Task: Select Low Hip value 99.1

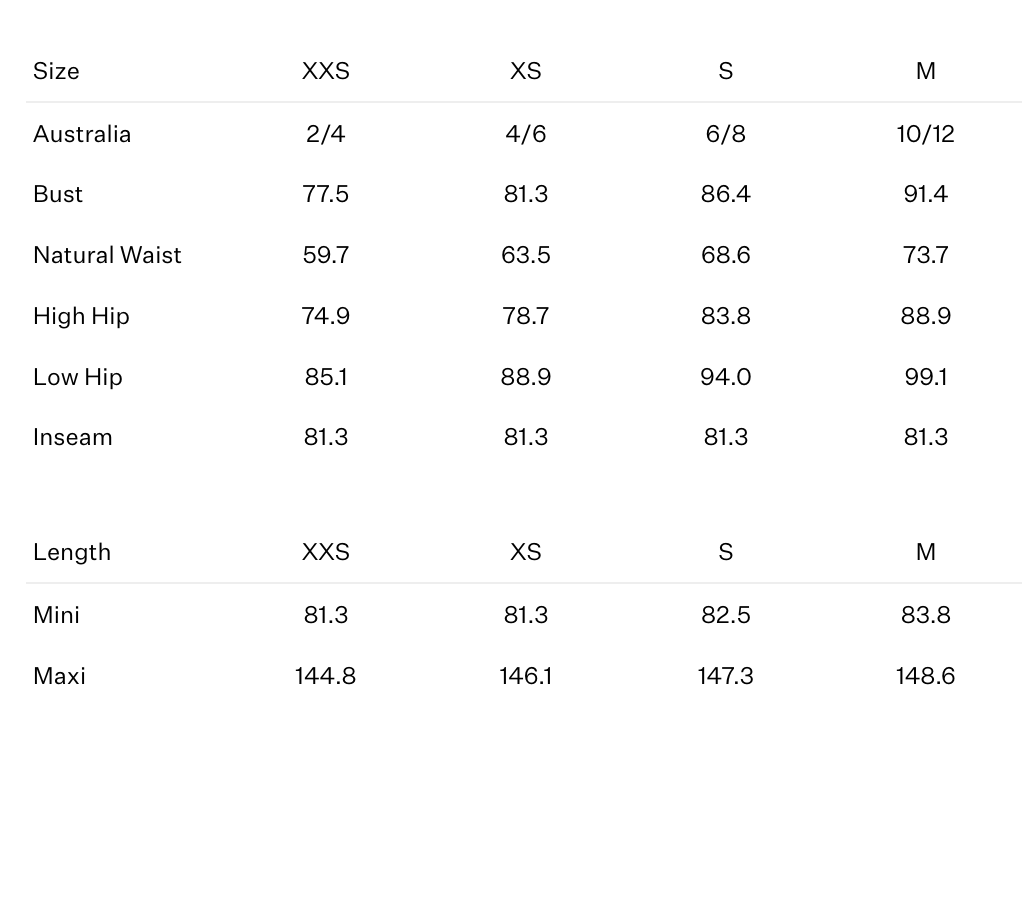Action: (x=926, y=377)
